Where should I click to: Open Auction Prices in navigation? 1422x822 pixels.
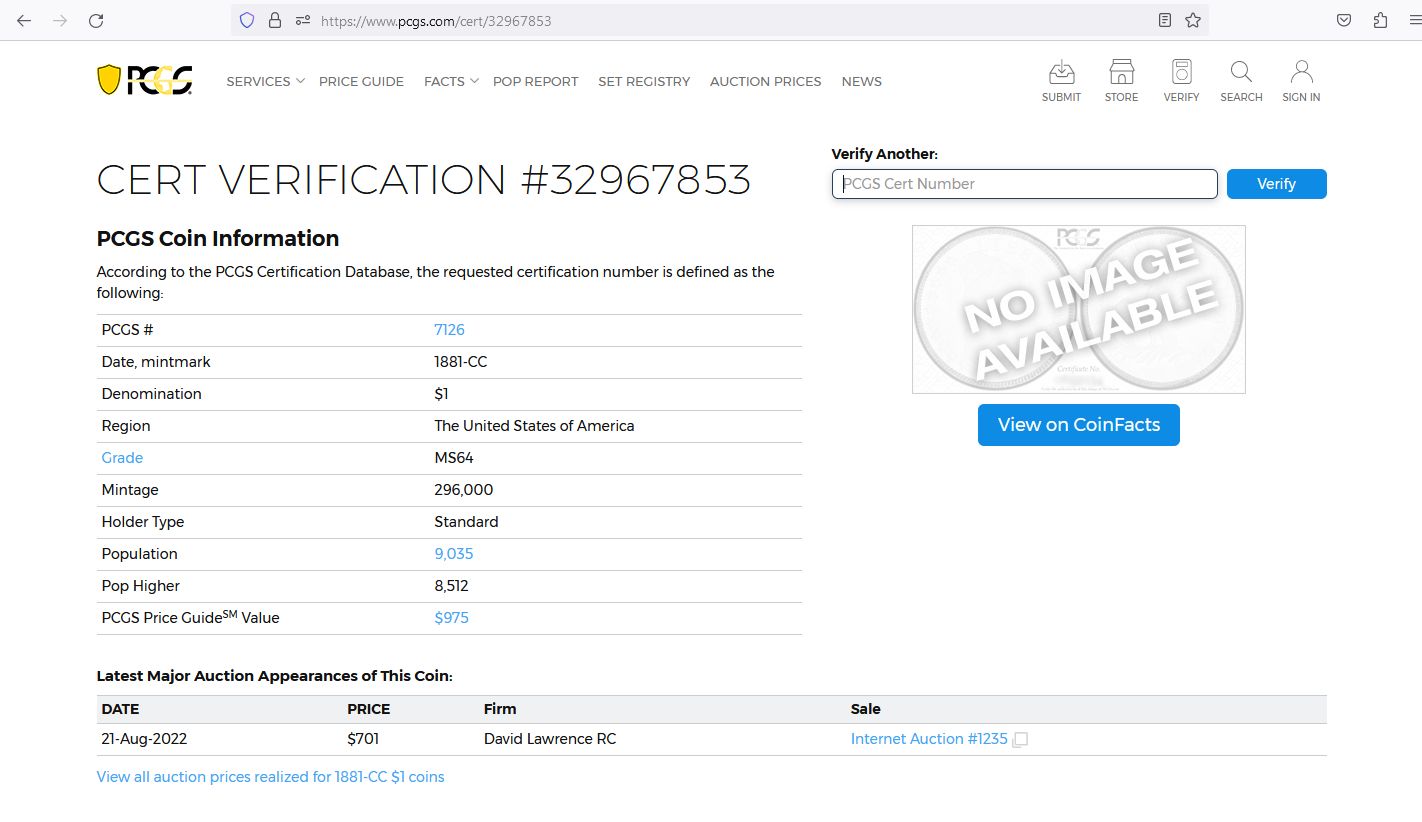click(765, 81)
